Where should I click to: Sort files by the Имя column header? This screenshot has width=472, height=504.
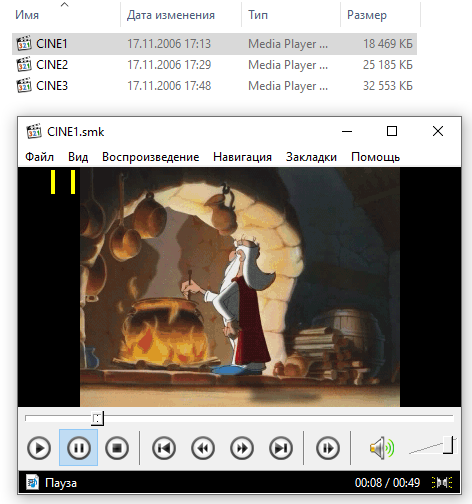tap(27, 15)
